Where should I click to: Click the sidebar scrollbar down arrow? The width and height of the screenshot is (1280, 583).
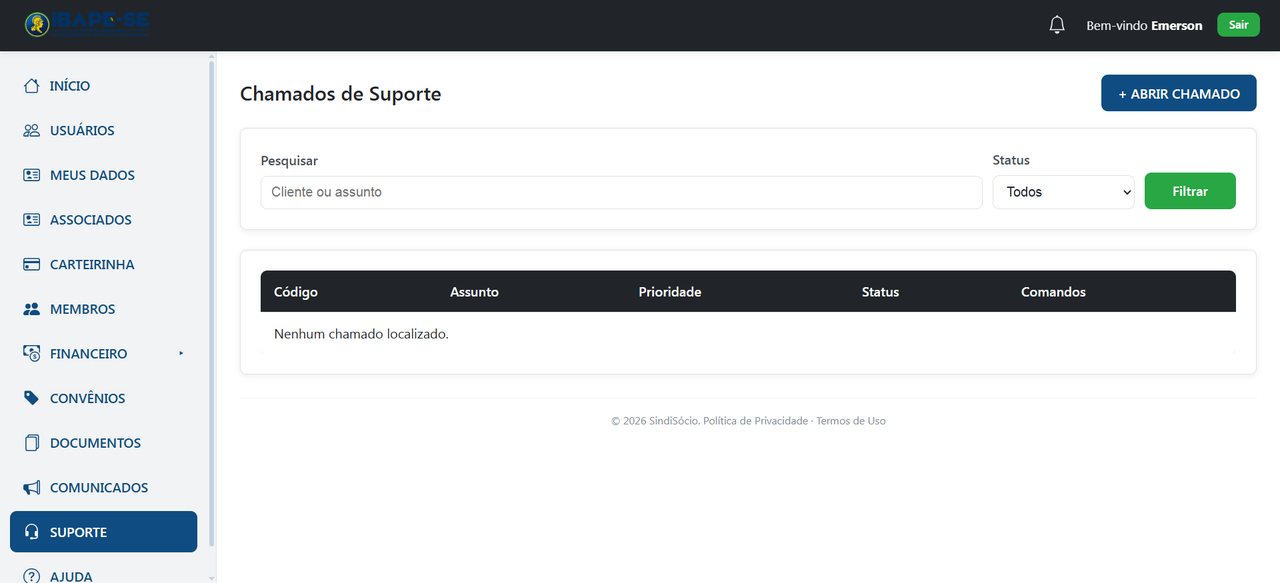click(211, 577)
